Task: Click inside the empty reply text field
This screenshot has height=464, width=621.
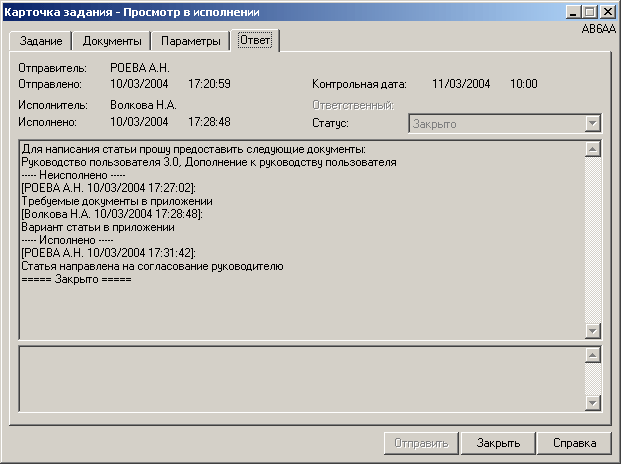Action: (x=300, y=378)
